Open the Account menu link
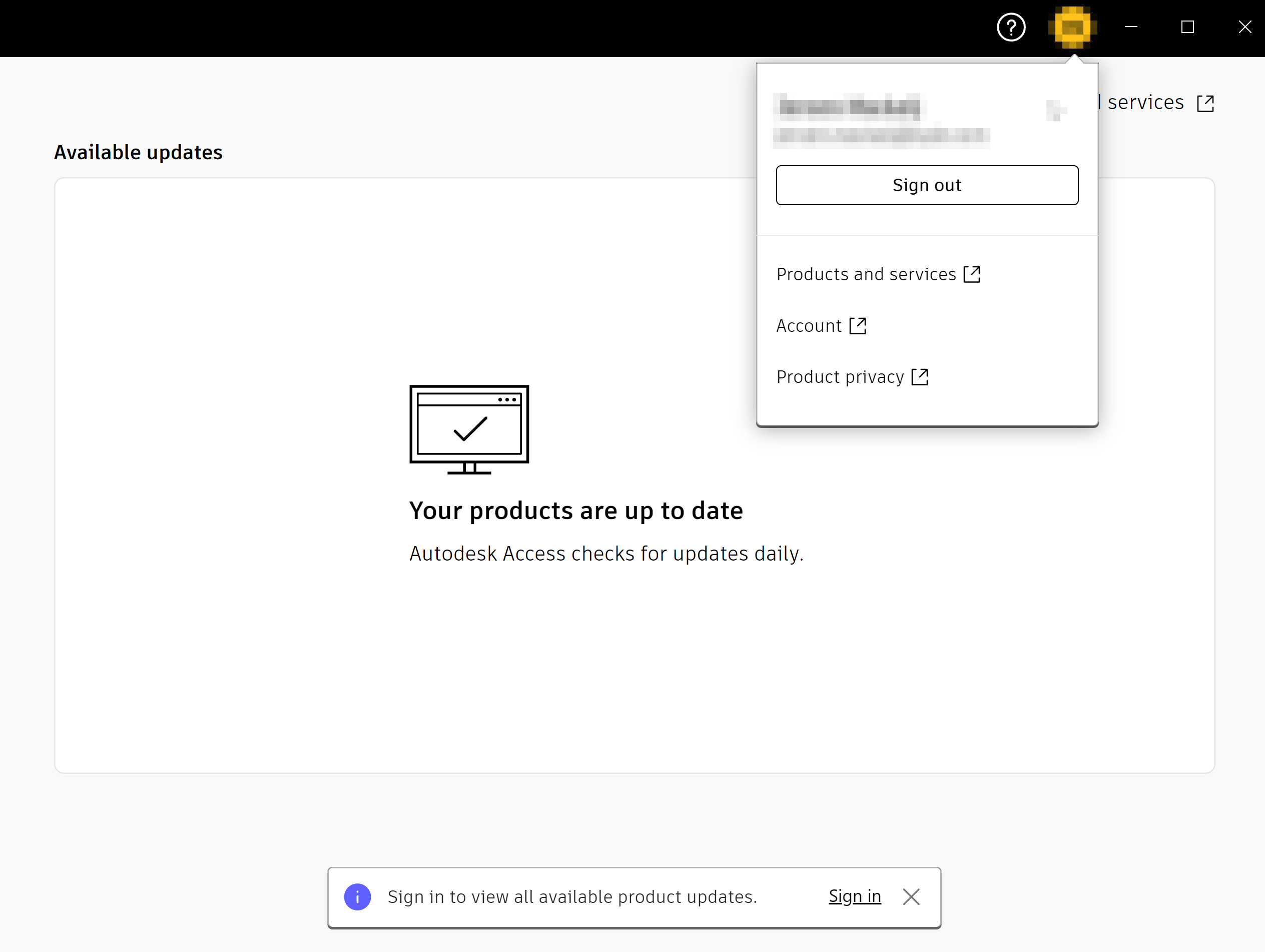 (x=821, y=325)
